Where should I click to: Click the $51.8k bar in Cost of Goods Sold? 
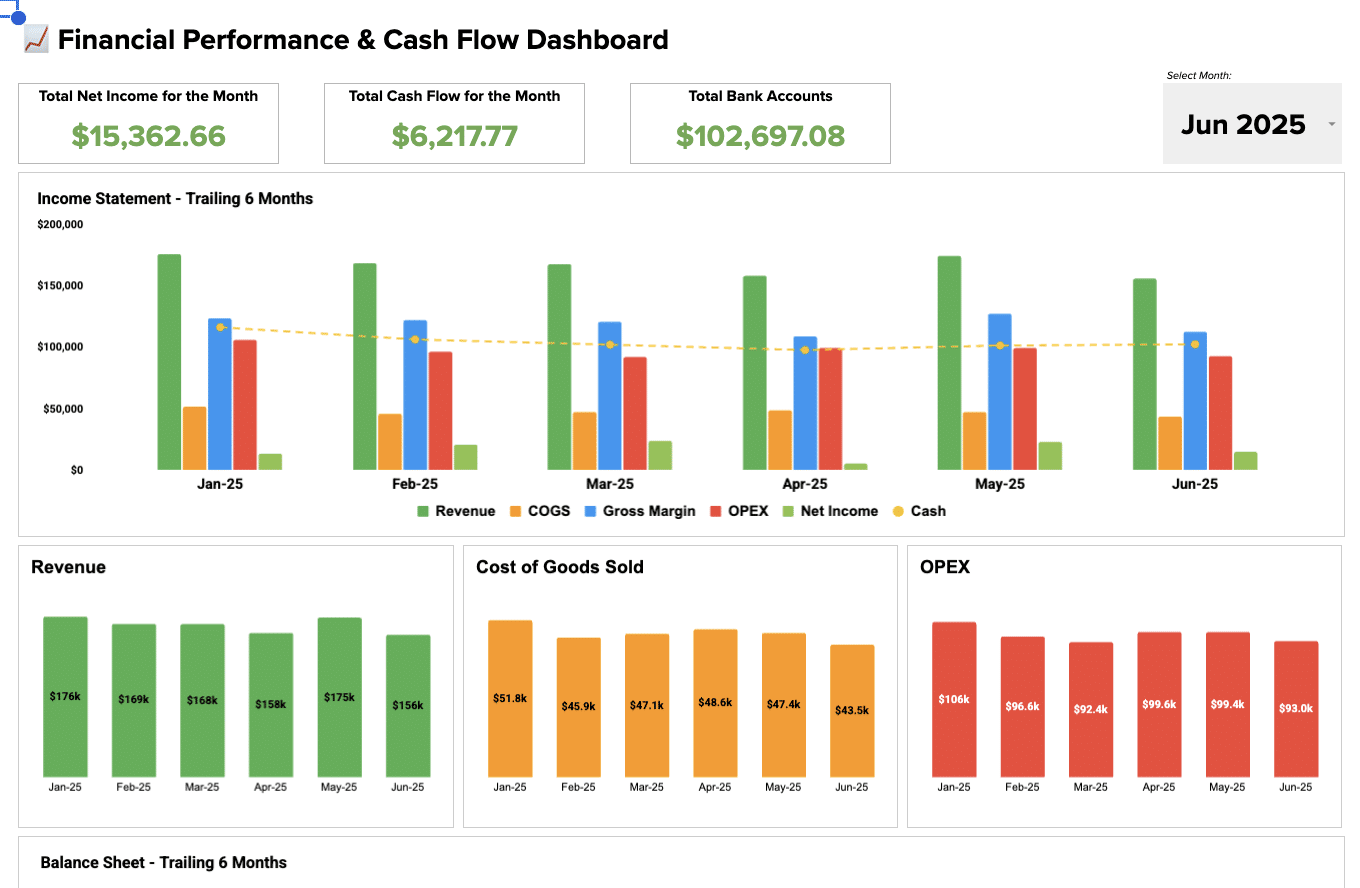tap(511, 698)
